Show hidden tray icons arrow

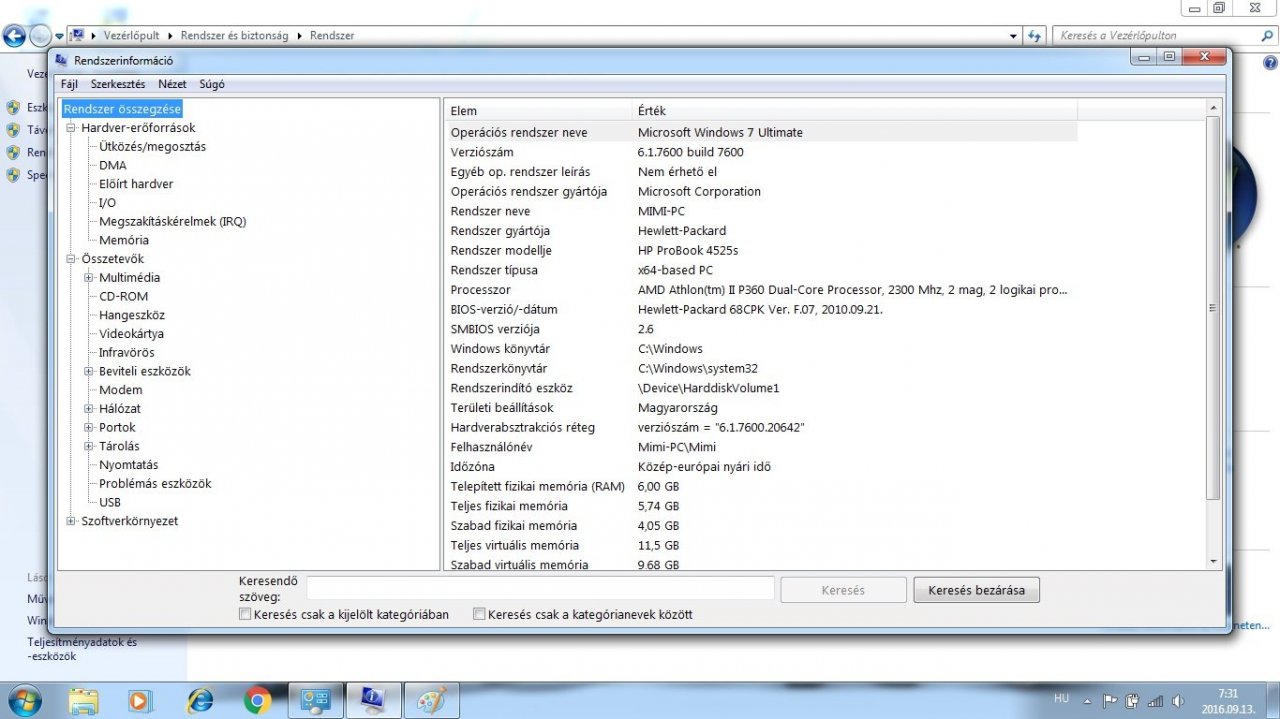[1087, 701]
